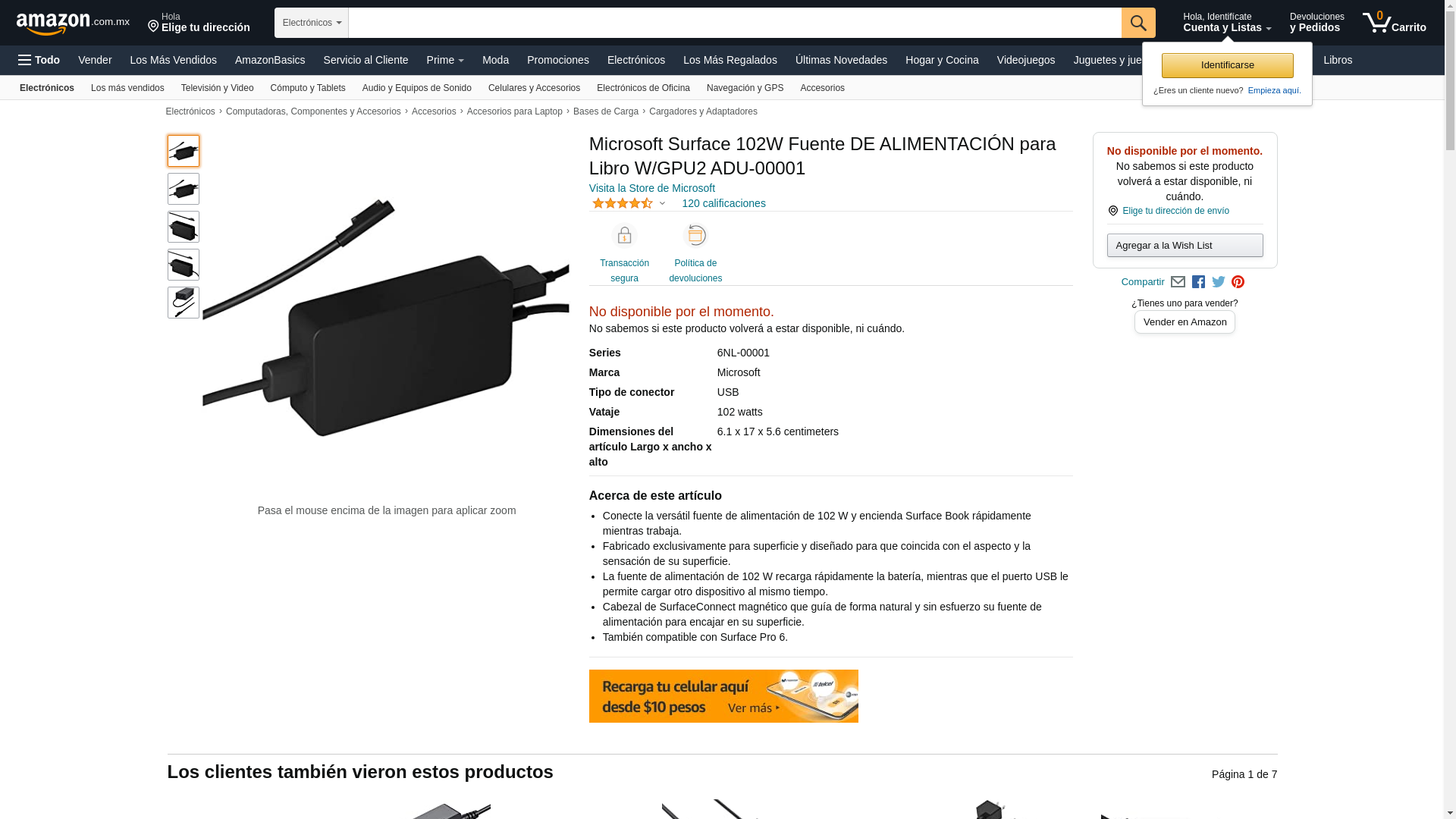The height and width of the screenshot is (819, 1456).
Task: Click the secure transaction lock icon
Action: pyautogui.click(x=624, y=236)
